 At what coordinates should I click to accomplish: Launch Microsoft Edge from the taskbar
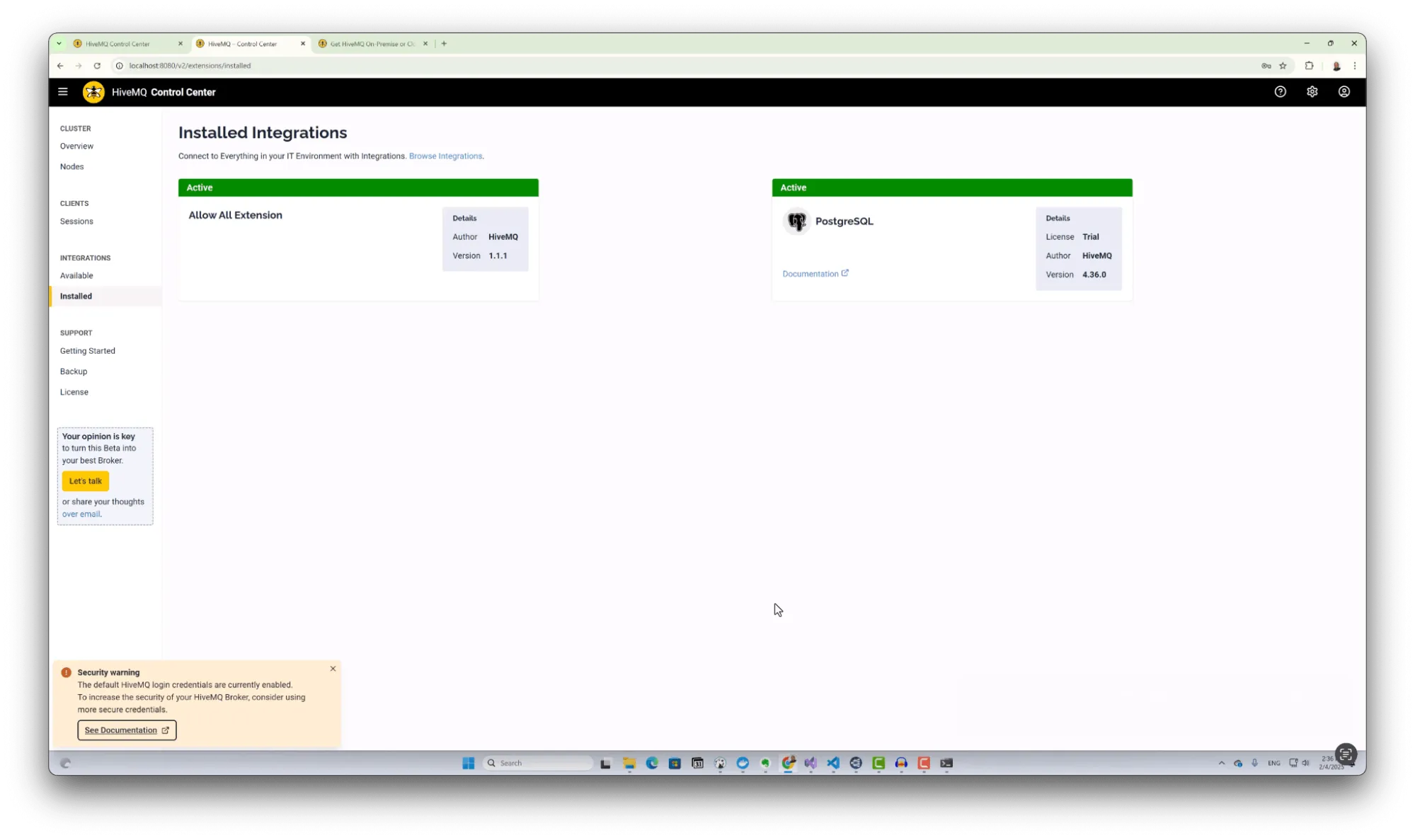click(x=652, y=763)
